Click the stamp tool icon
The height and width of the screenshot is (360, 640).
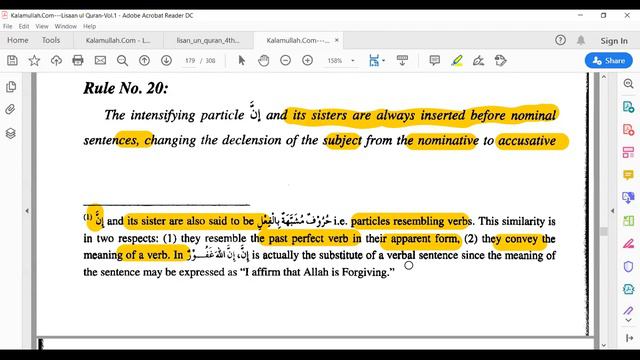(x=500, y=60)
